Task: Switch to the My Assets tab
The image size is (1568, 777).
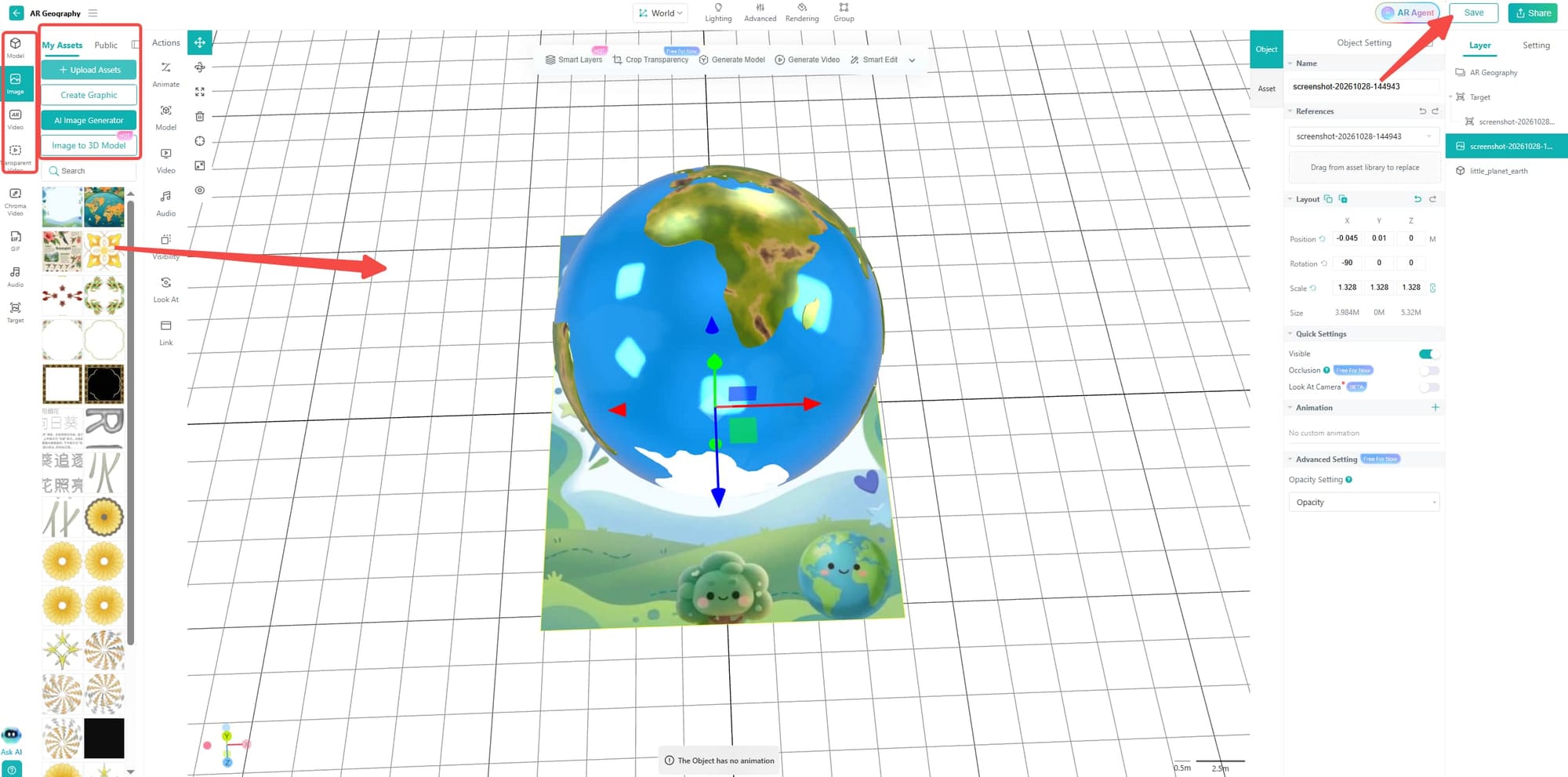Action: coord(62,45)
